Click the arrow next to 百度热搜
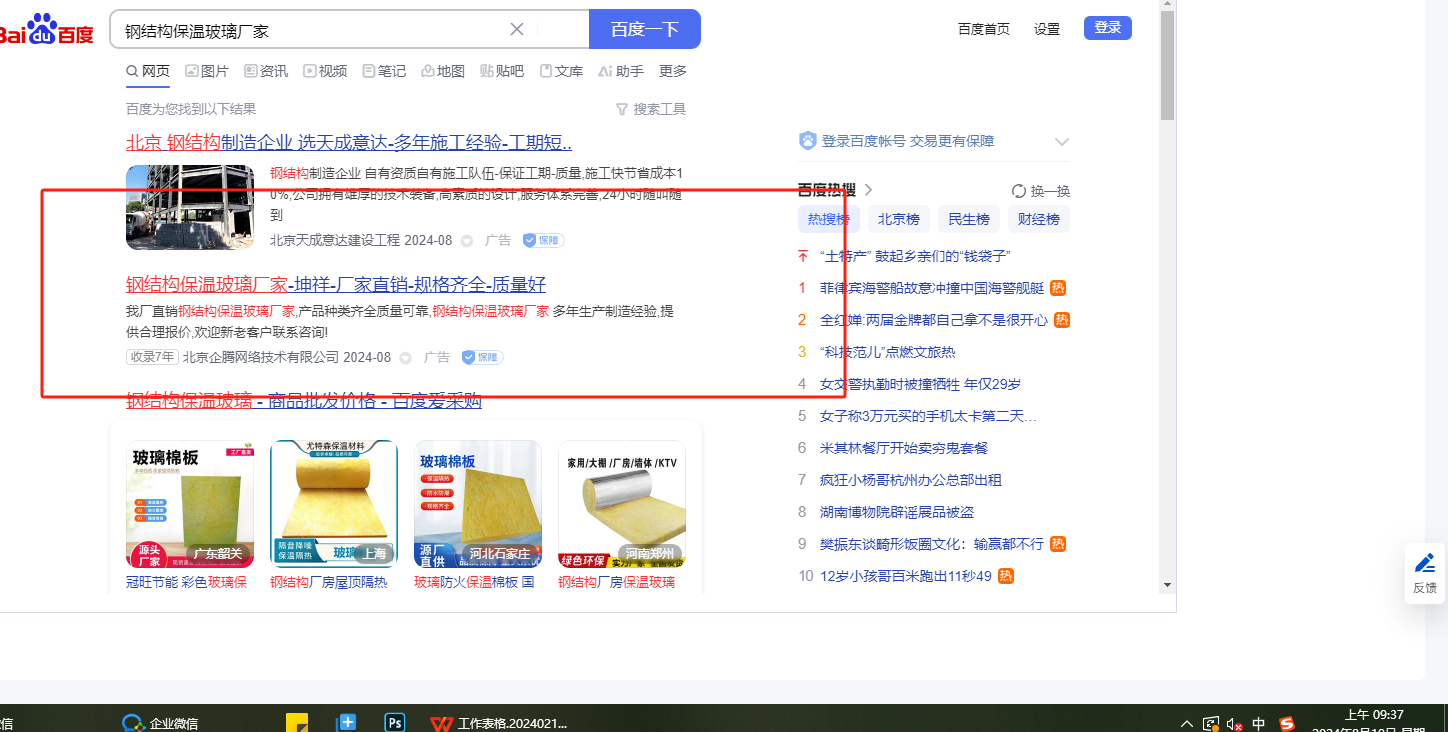This screenshot has width=1448, height=732. point(868,190)
